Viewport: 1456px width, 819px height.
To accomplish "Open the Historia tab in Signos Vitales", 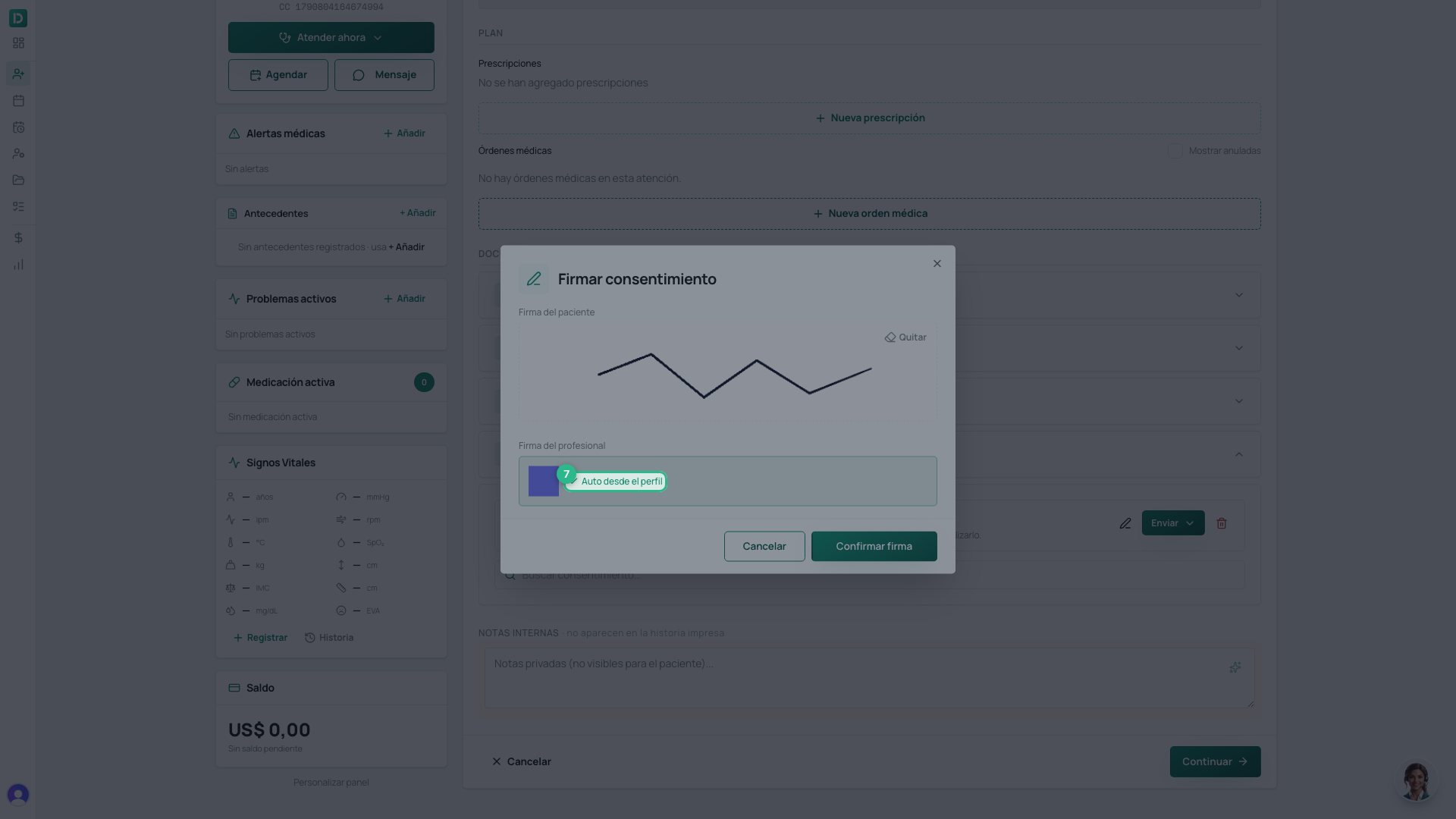I will click(x=329, y=638).
